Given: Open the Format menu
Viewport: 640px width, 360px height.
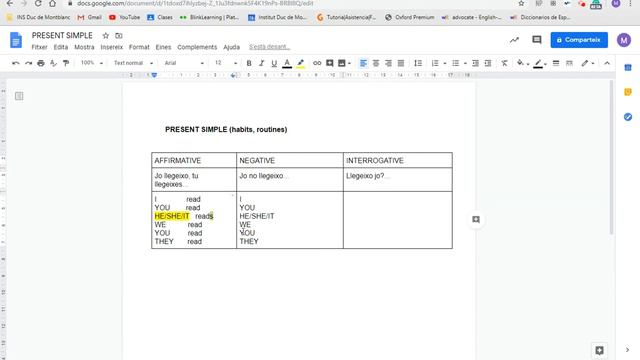Looking at the screenshot, I should pyautogui.click(x=139, y=47).
